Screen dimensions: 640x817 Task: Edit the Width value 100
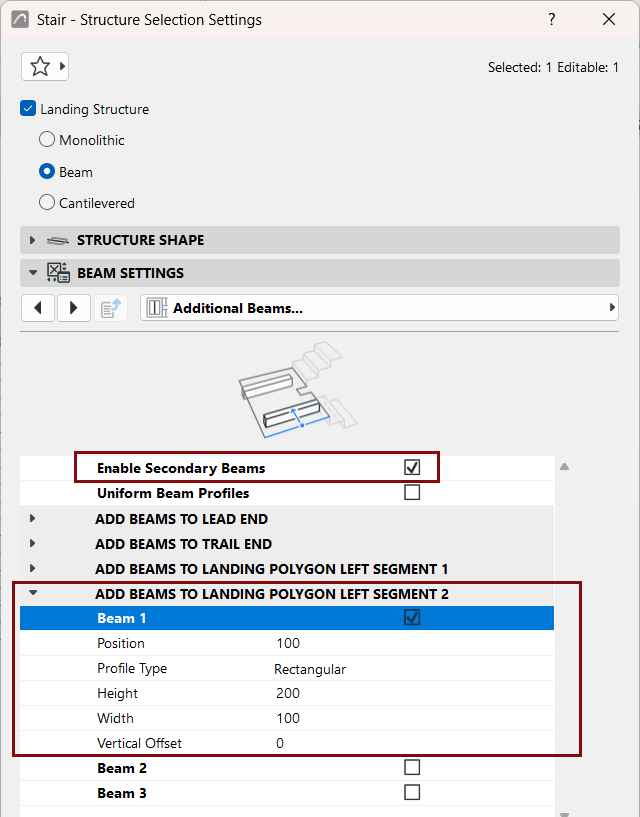(288, 719)
